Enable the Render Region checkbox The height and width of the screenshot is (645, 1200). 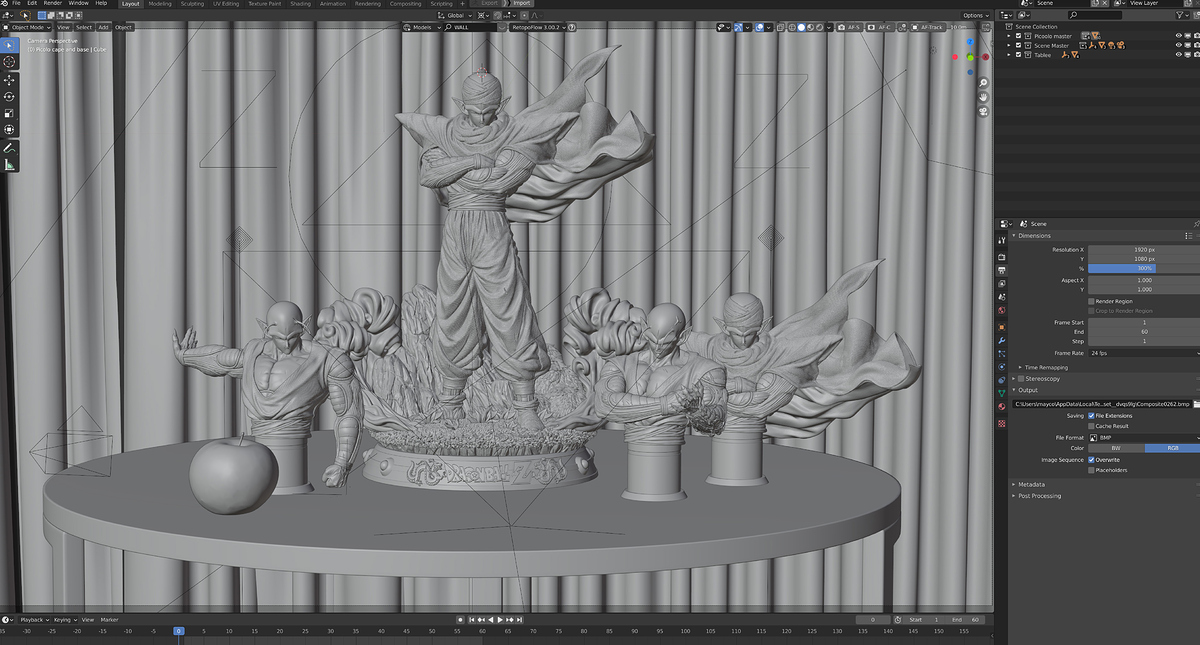click(1091, 301)
